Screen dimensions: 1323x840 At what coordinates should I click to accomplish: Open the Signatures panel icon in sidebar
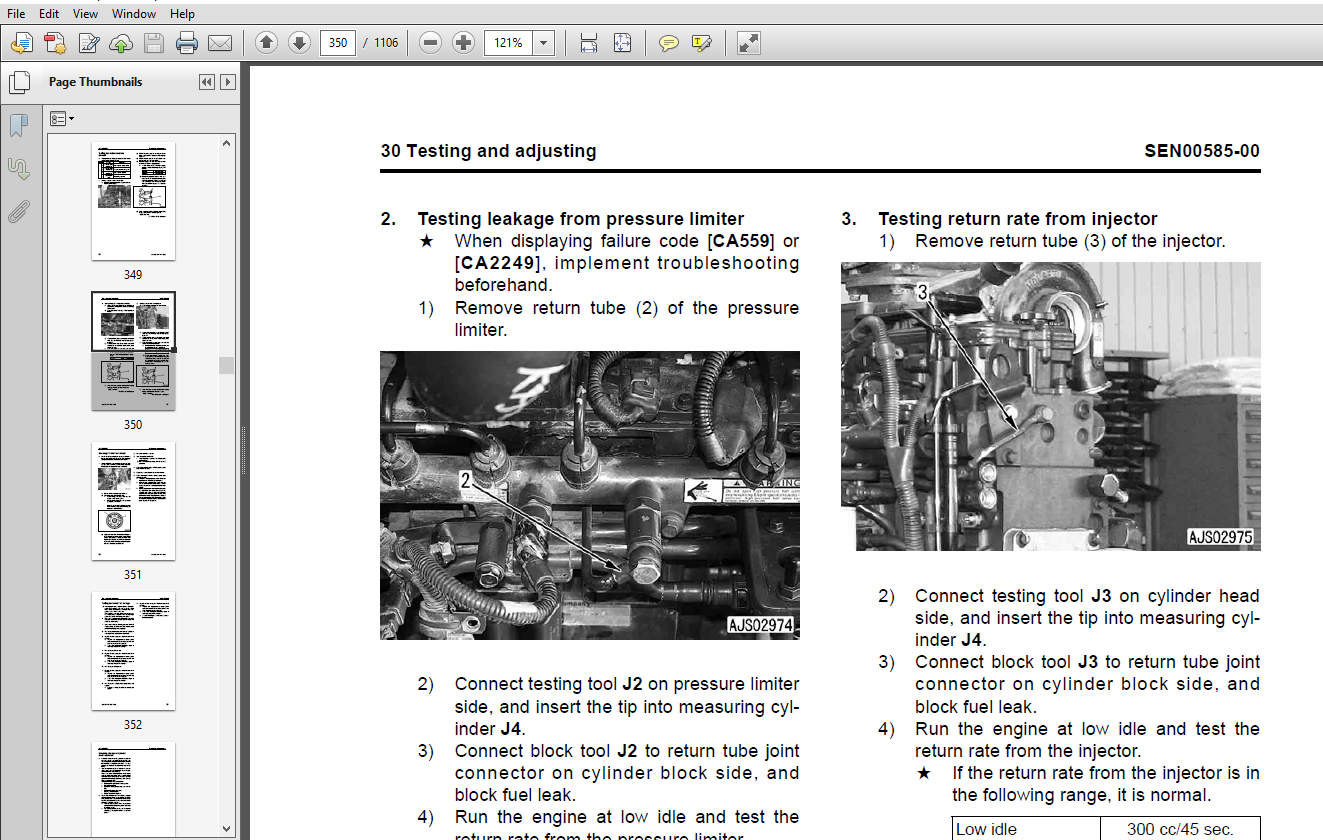18,168
